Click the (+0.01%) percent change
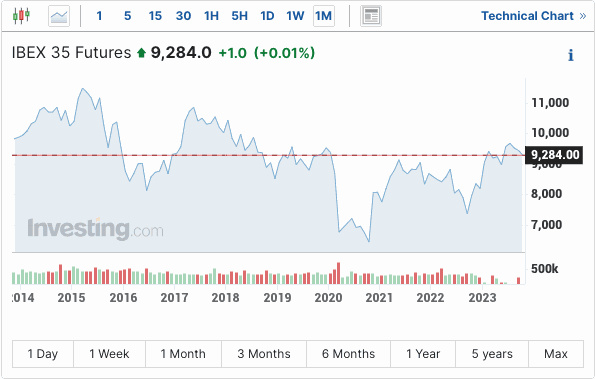The width and height of the screenshot is (595, 379). click(x=285, y=53)
